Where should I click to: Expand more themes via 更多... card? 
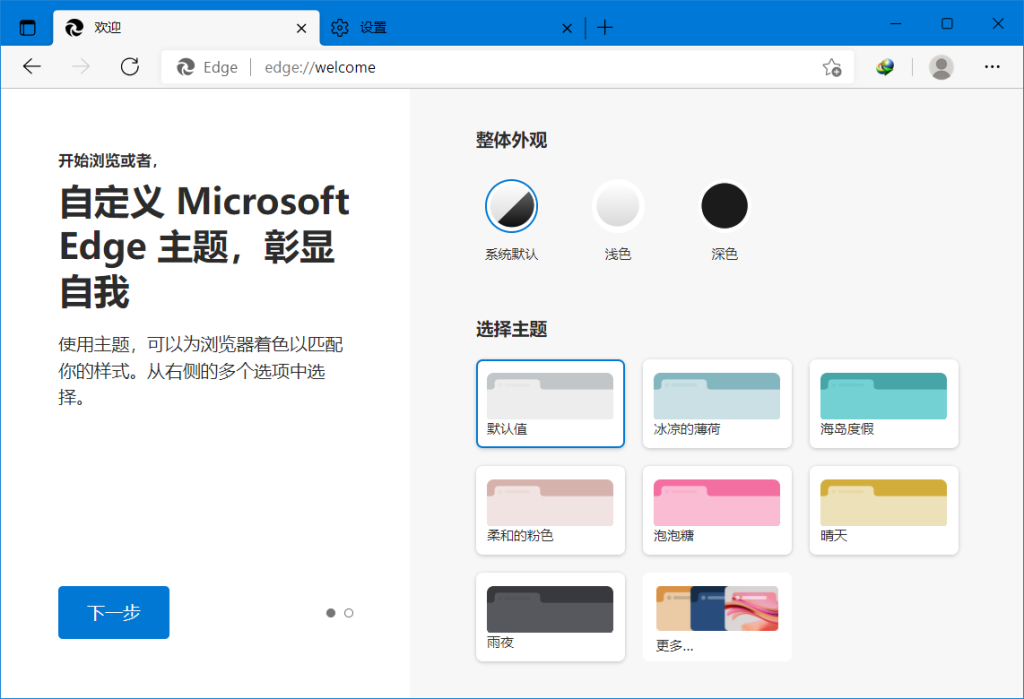pyautogui.click(x=716, y=617)
